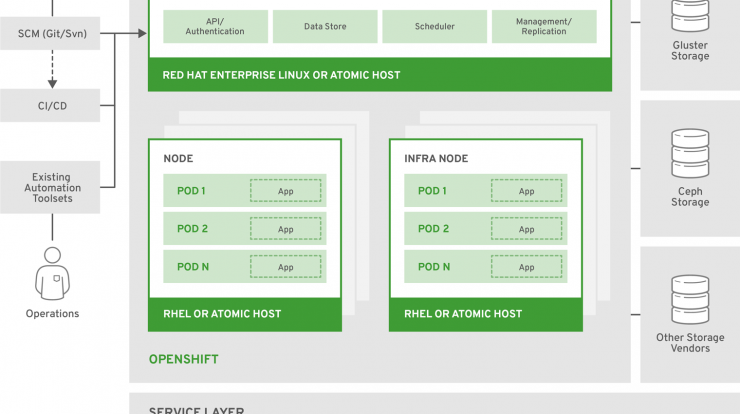Screen dimensions: 740x414
Task: Click arrowhead pointing into the master host box
Action: point(142,33)
